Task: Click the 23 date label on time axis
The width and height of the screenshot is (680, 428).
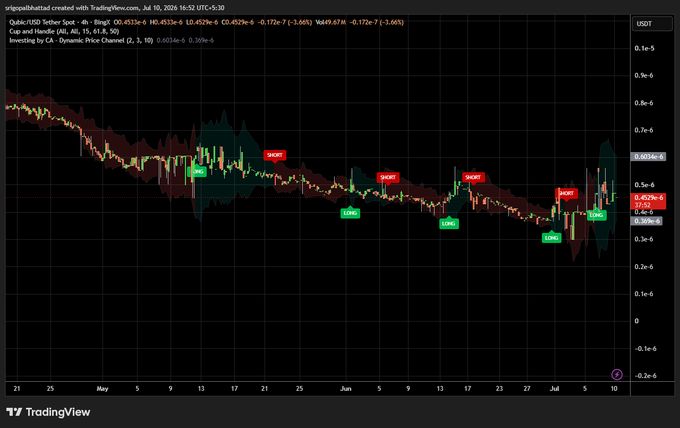Action: (x=499, y=389)
